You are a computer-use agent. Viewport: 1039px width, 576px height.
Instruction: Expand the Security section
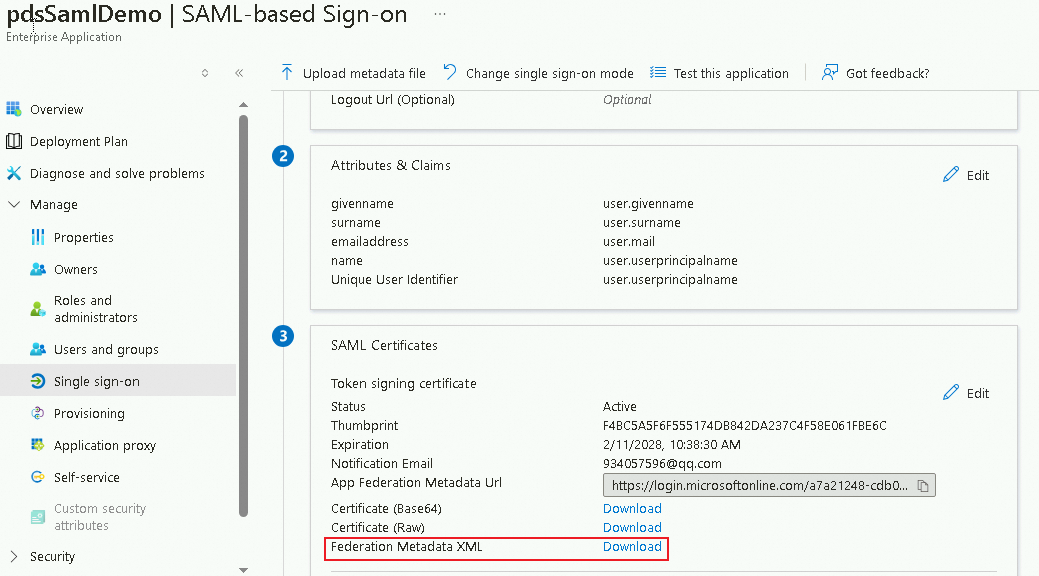tap(13, 556)
